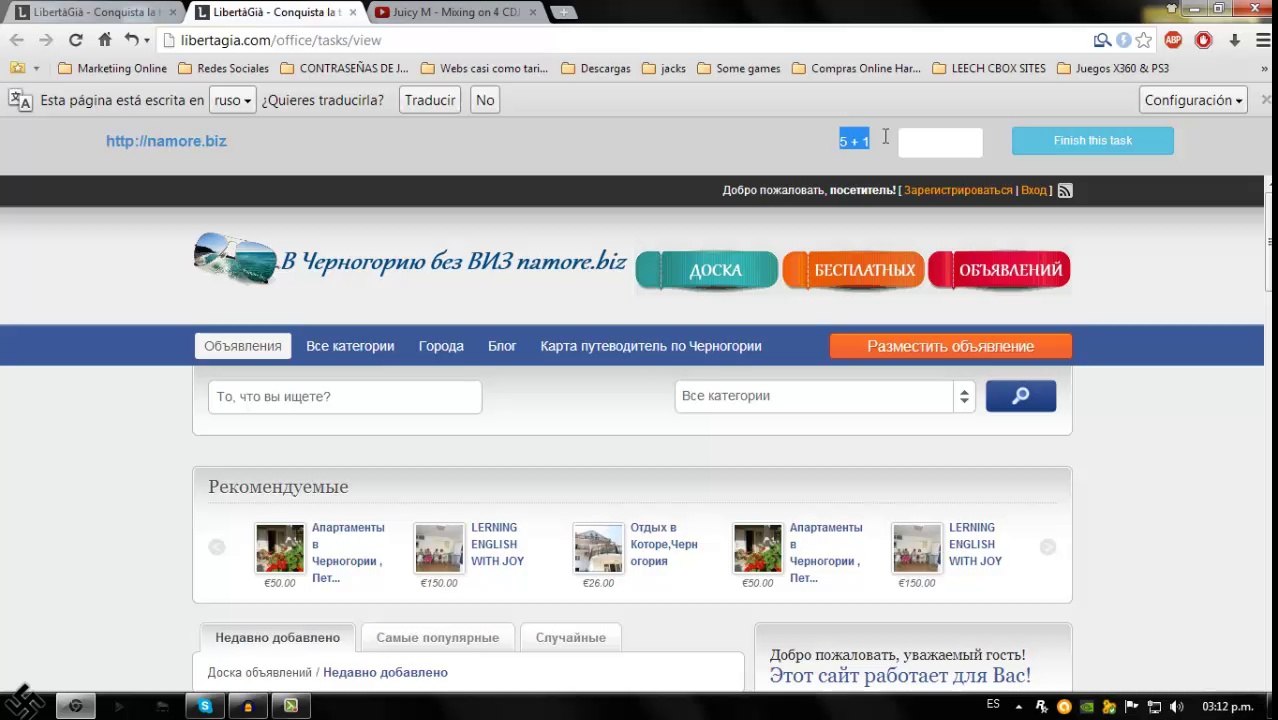The width and height of the screenshot is (1278, 720).
Task: Click the Отдых в Которе,Черногория listing link
Action: (664, 544)
